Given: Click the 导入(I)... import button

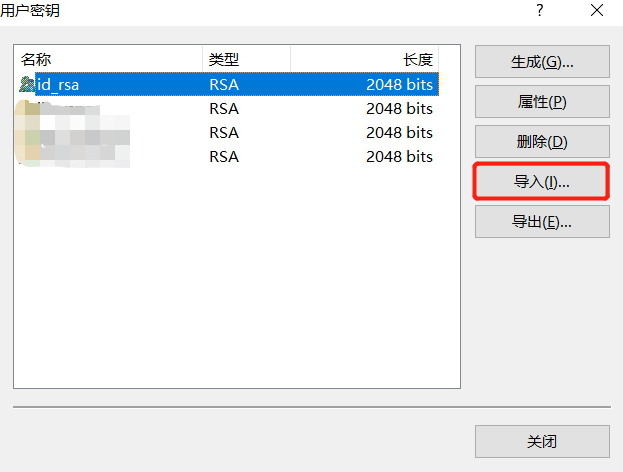Looking at the screenshot, I should coord(542,182).
